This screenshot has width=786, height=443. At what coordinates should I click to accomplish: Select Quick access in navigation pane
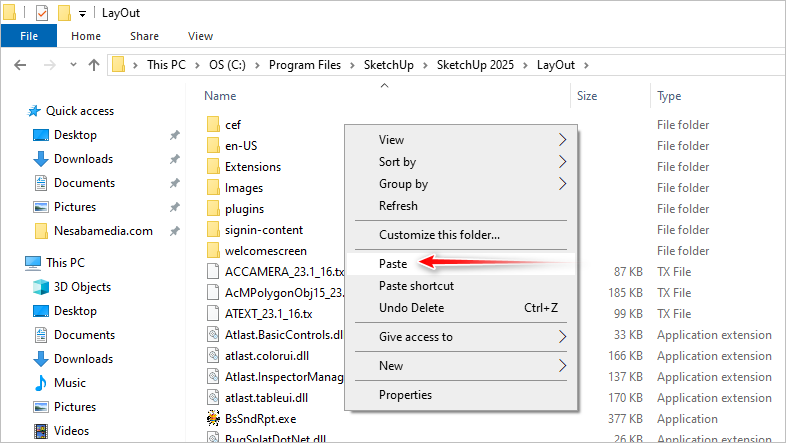point(80,111)
